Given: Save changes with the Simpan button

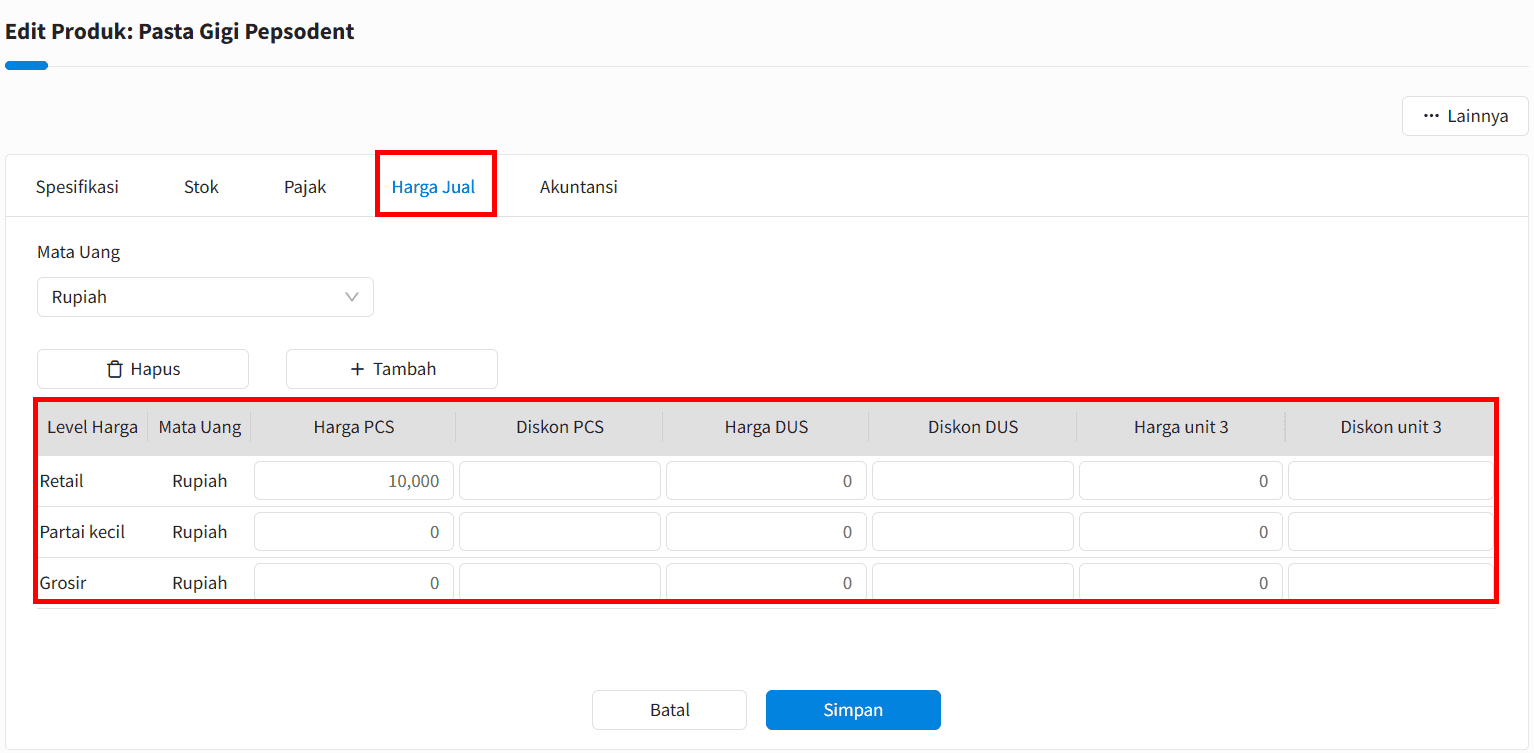Looking at the screenshot, I should pos(853,710).
